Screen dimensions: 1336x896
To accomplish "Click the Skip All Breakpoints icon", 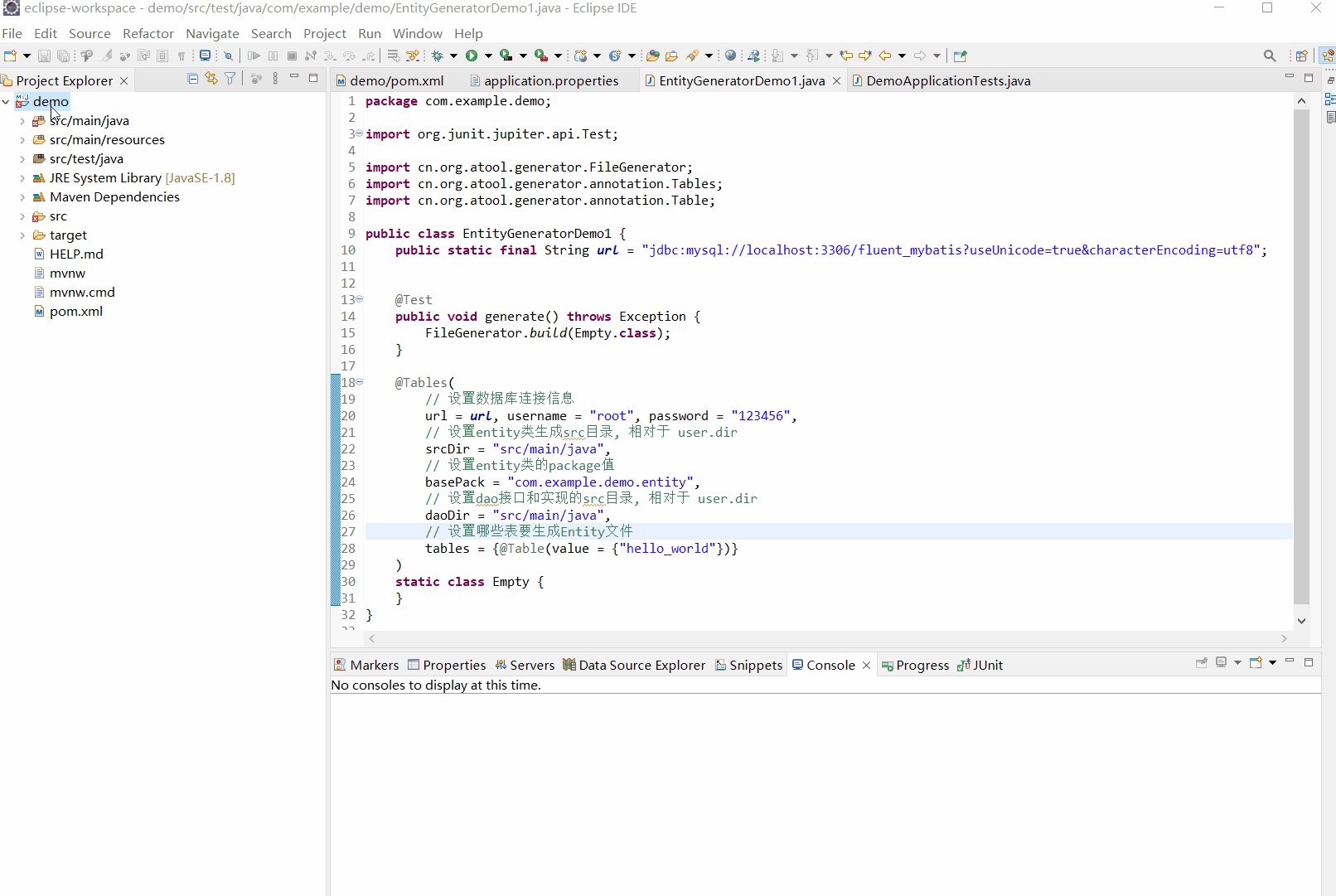I will pyautogui.click(x=228, y=56).
